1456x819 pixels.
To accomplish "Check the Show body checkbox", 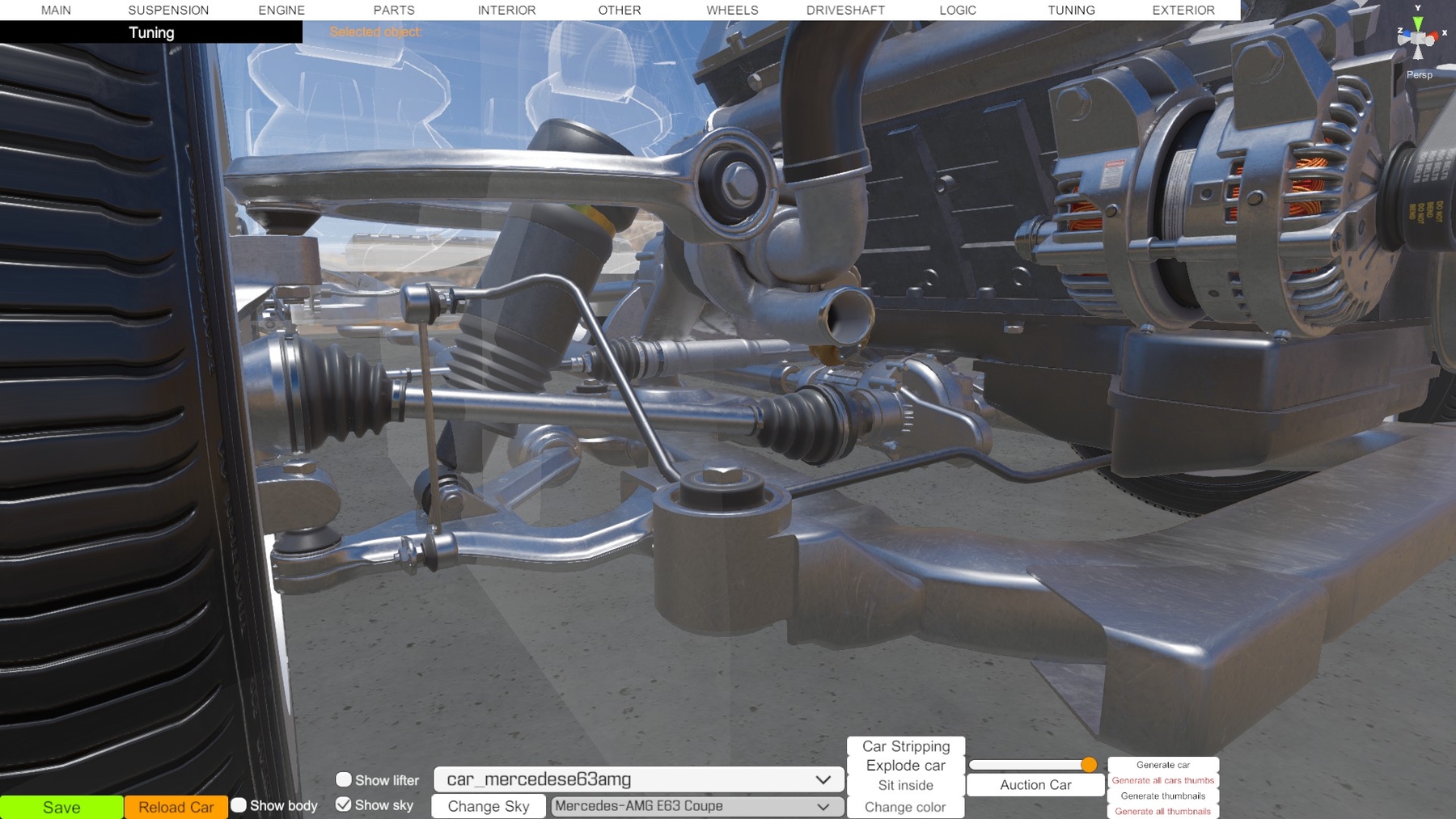I will 239,805.
